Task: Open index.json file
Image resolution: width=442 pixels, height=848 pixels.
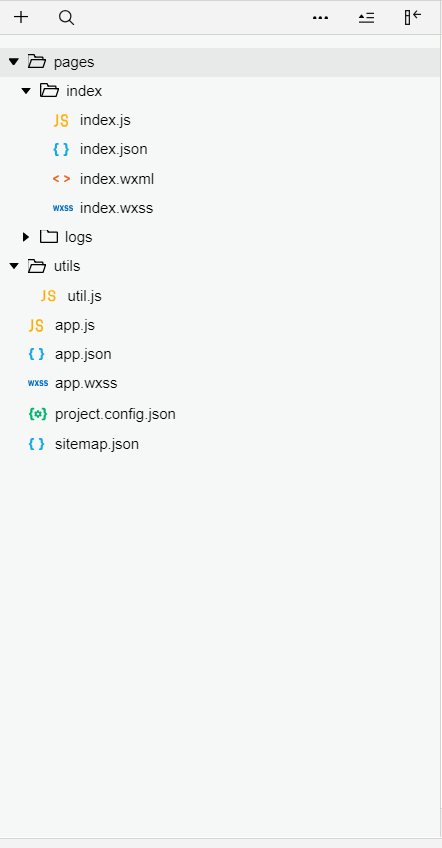Action: (114, 149)
